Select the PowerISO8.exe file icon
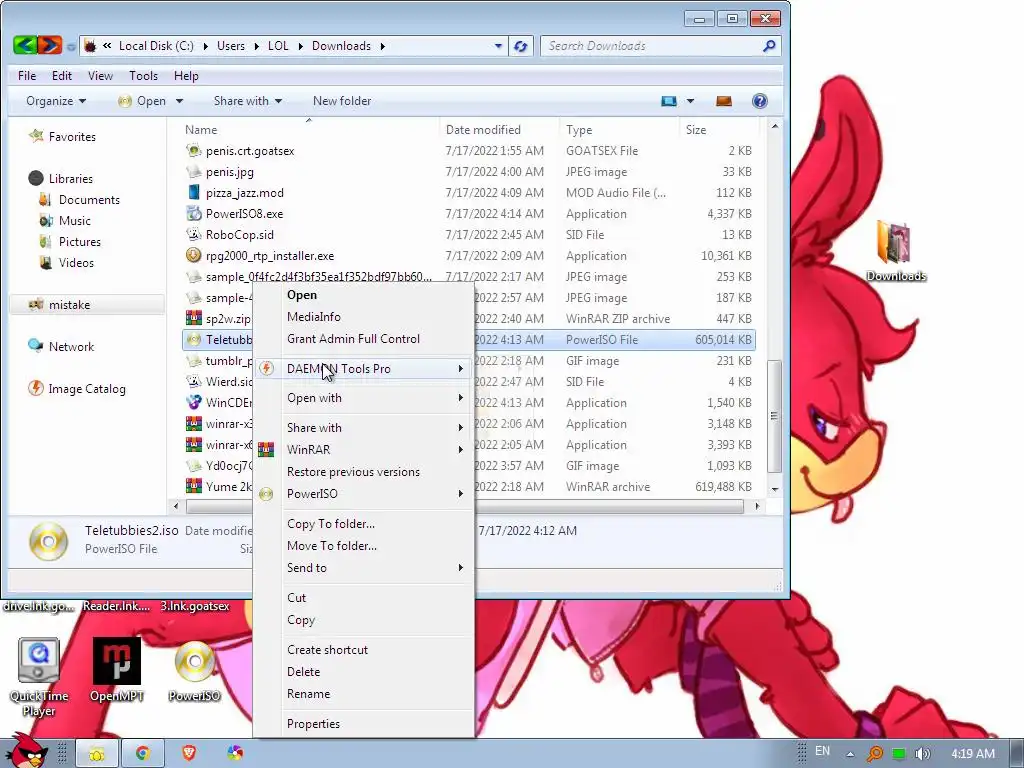Screen dimensions: 1024x768 pyautogui.click(x=193, y=214)
